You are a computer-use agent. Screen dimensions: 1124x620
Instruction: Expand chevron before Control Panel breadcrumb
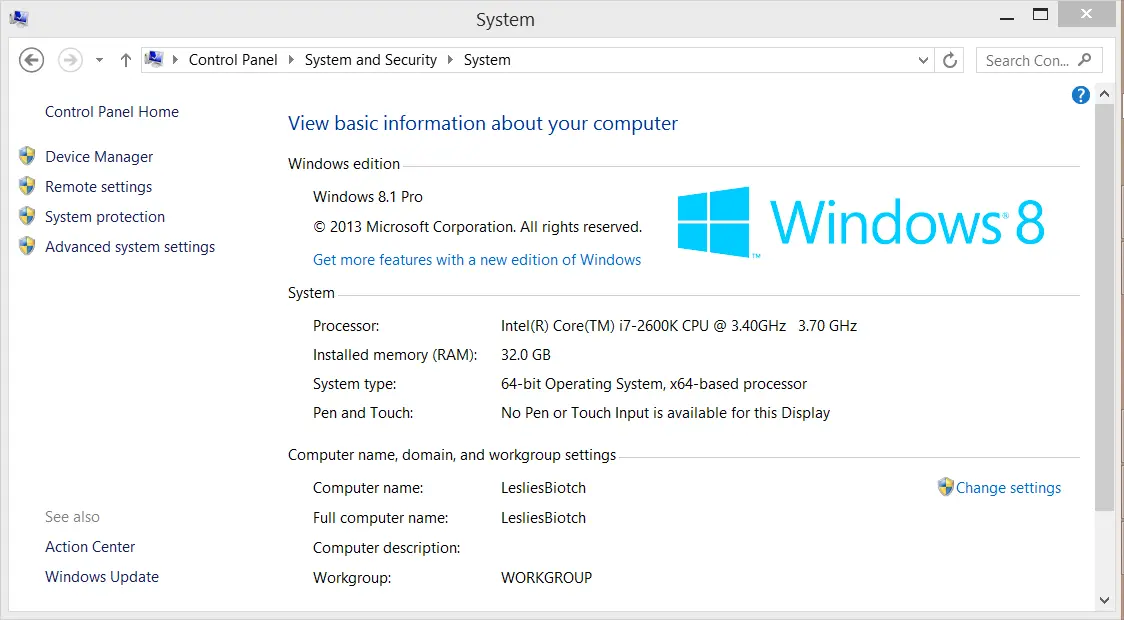tap(176, 59)
